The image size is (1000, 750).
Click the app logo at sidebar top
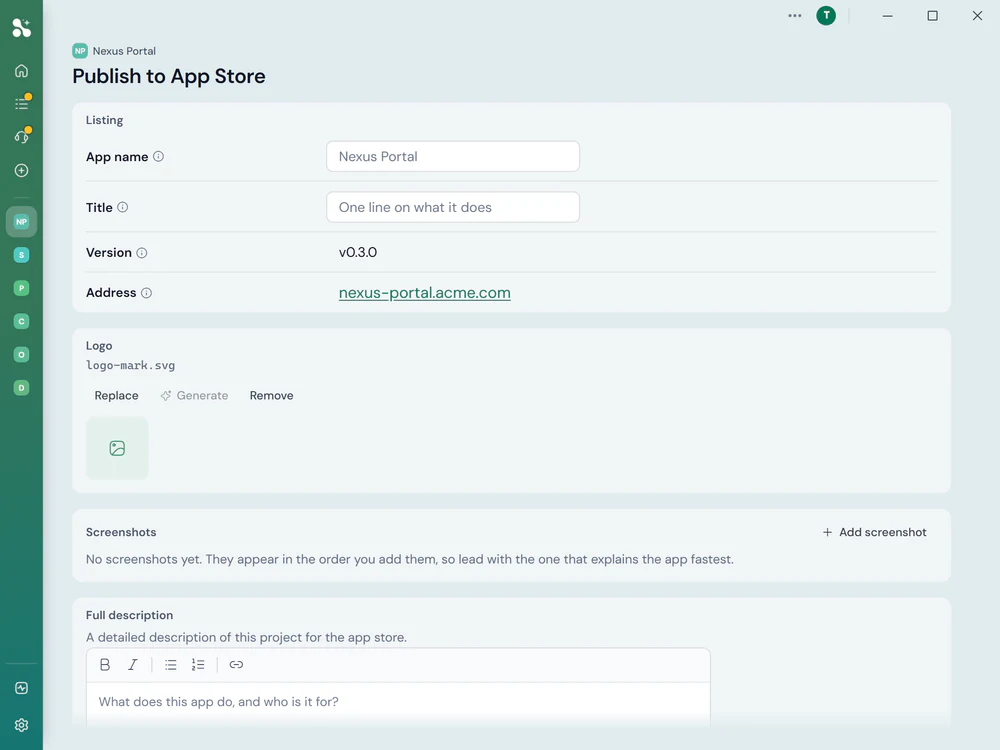click(21, 27)
